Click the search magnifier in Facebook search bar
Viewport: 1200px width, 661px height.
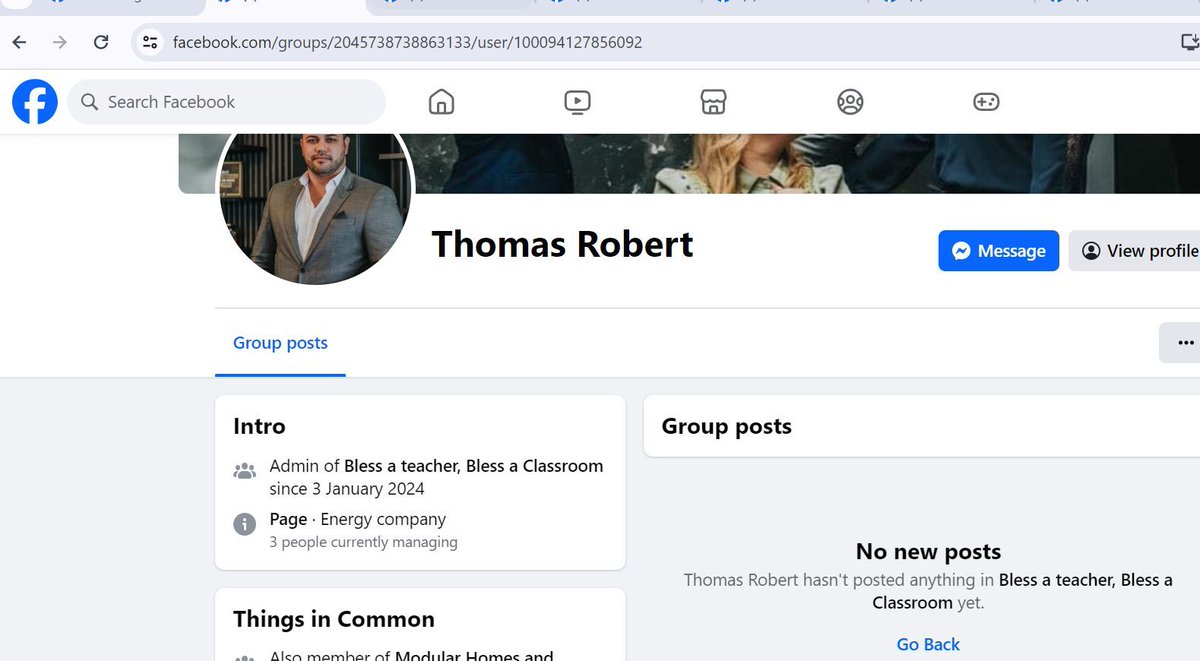point(89,101)
